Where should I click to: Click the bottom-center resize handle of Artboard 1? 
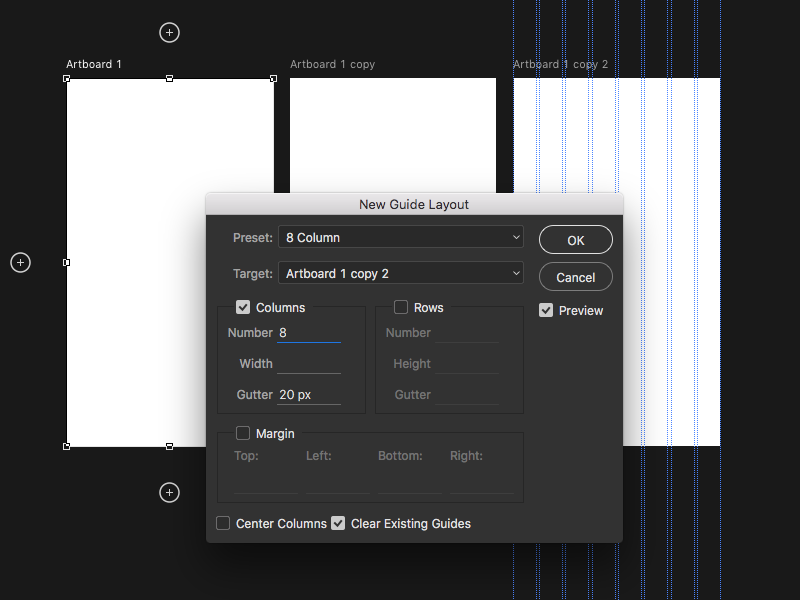pyautogui.click(x=169, y=446)
